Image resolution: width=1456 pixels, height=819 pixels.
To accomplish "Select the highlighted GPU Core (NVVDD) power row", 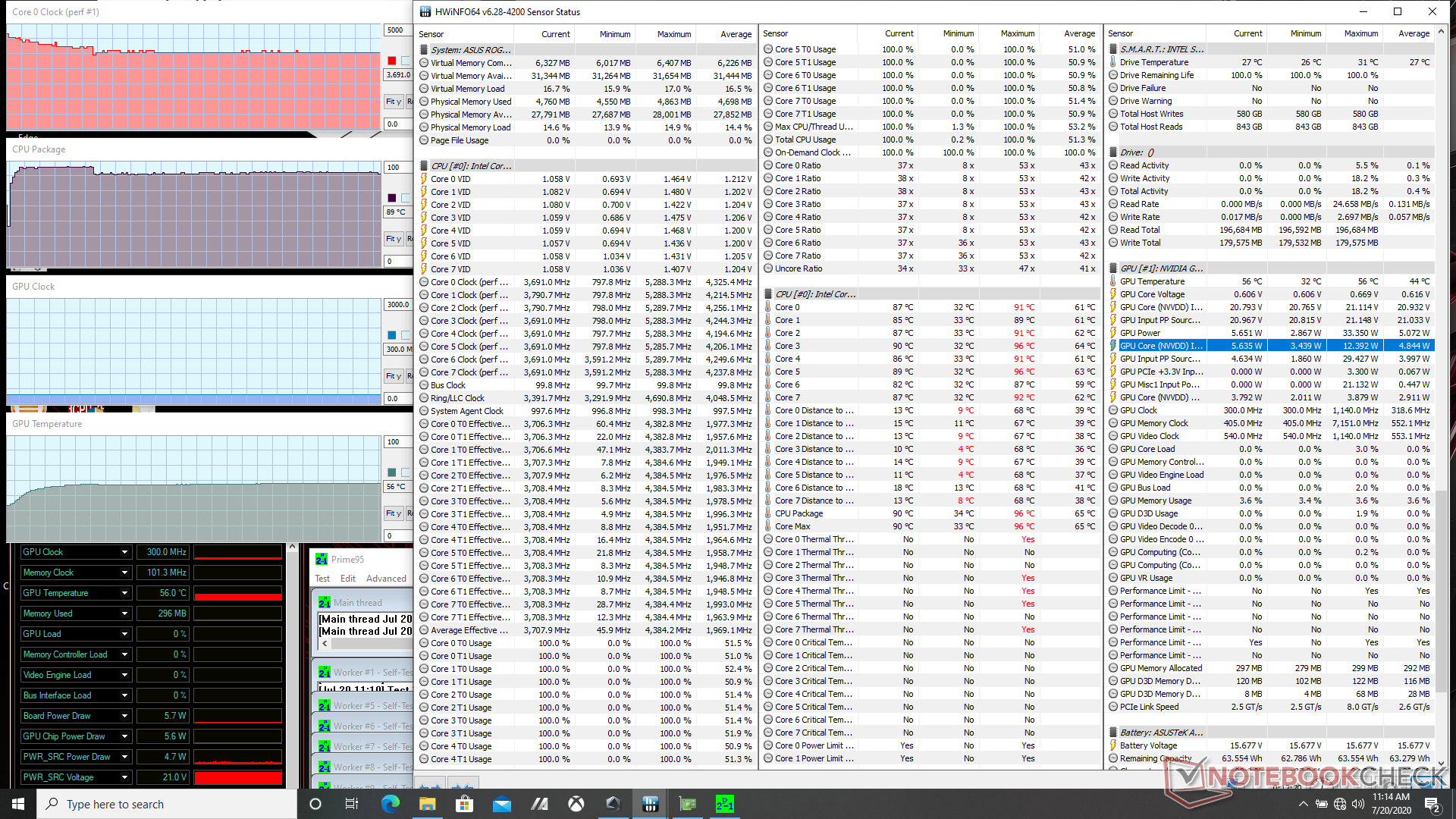I will pyautogui.click(x=1160, y=346).
